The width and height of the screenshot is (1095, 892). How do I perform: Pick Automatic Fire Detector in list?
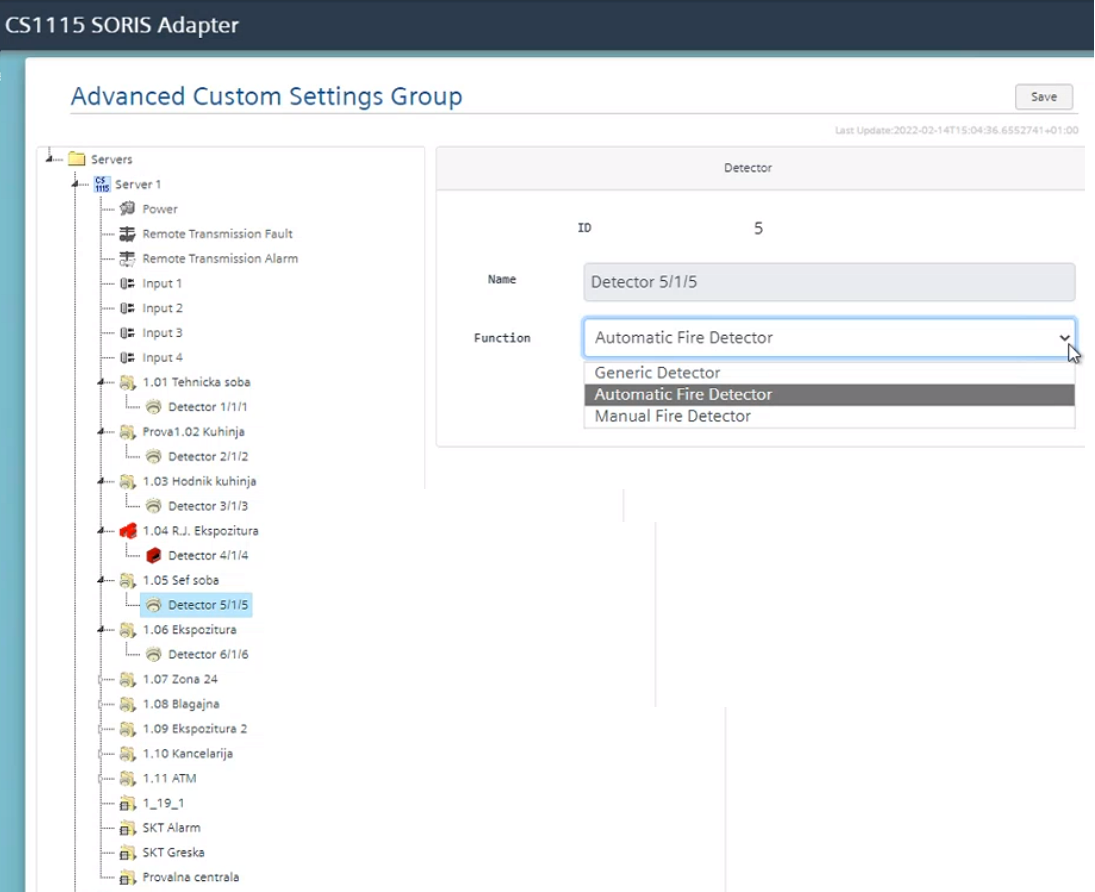click(683, 394)
